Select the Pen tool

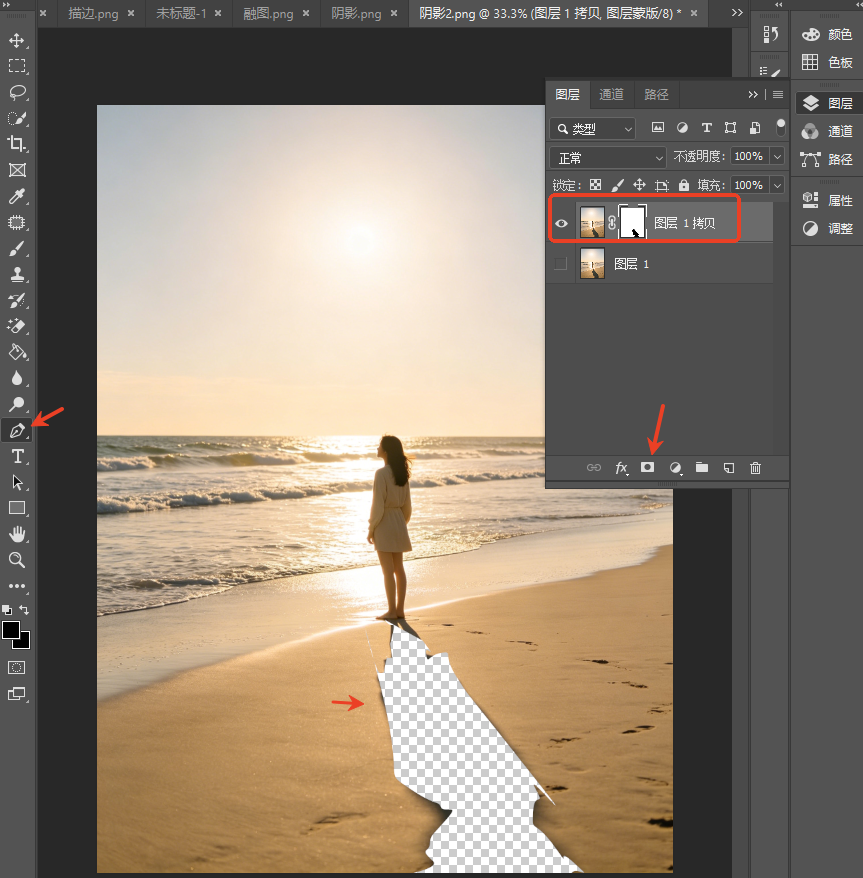click(17, 430)
